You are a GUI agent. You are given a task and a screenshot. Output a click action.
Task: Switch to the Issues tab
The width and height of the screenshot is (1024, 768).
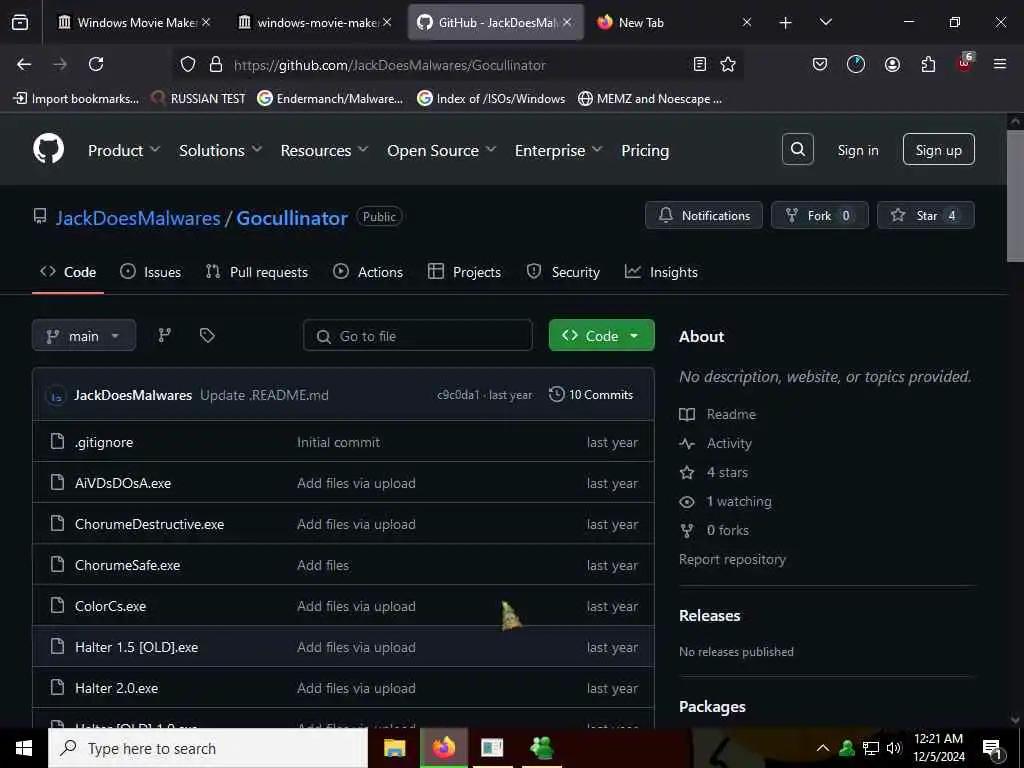151,272
